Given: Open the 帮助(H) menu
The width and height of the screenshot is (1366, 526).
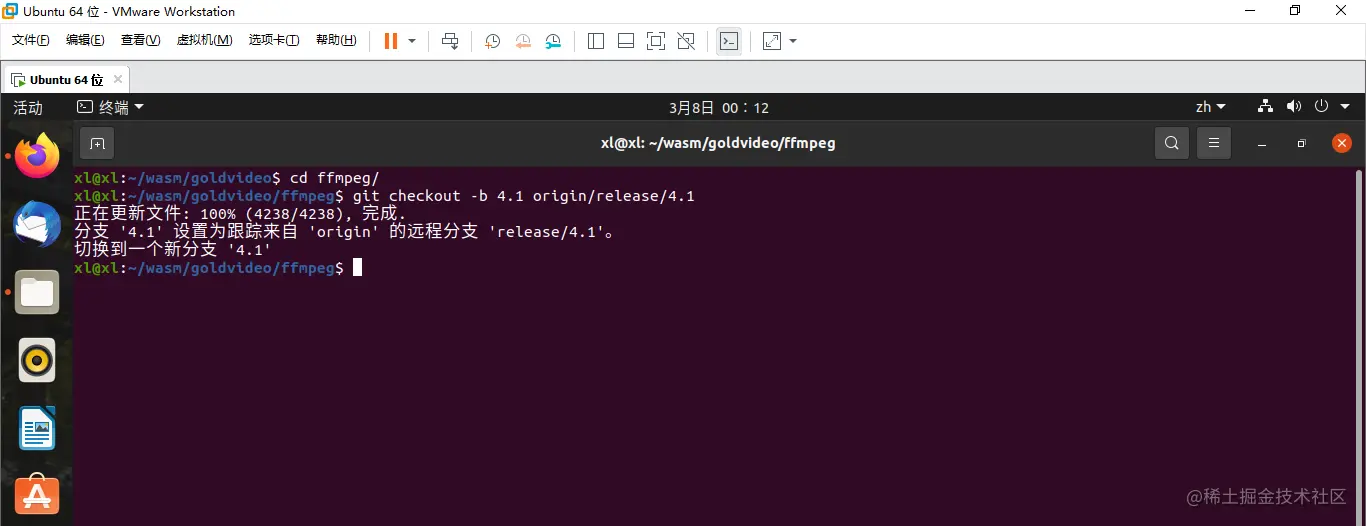Looking at the screenshot, I should point(336,40).
